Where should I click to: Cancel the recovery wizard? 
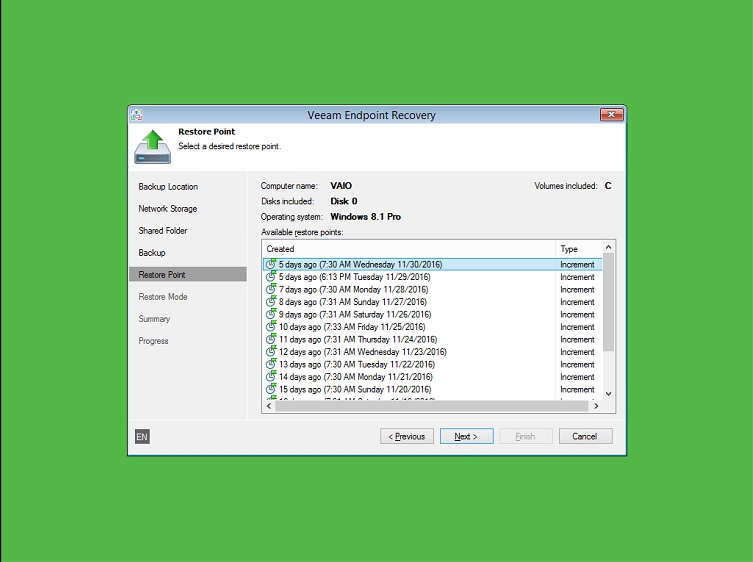pos(585,436)
